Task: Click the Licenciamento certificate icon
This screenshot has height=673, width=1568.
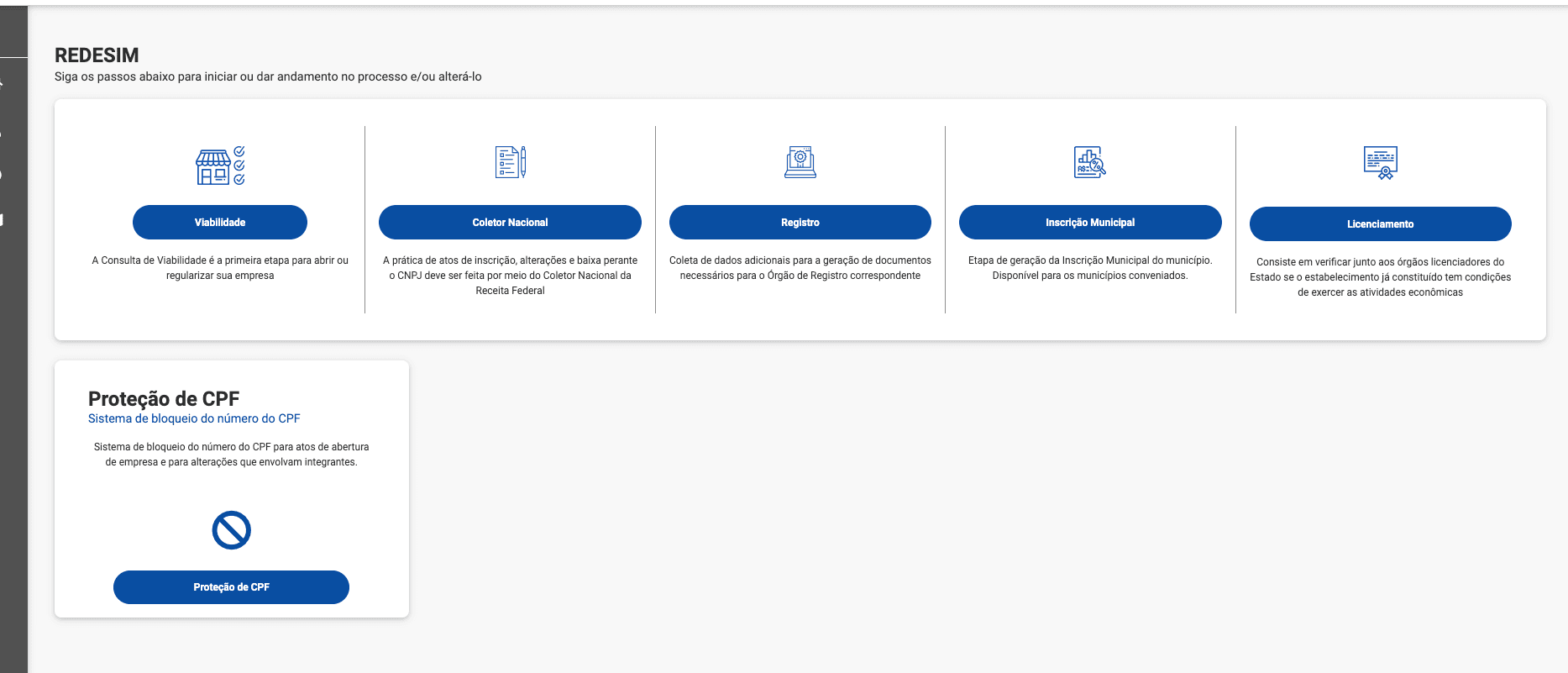Action: [1381, 163]
